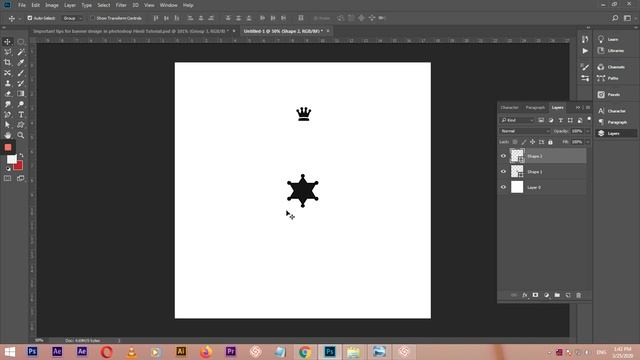Toggle filter for type layers
This screenshot has height=360, width=640.
tap(560, 120)
